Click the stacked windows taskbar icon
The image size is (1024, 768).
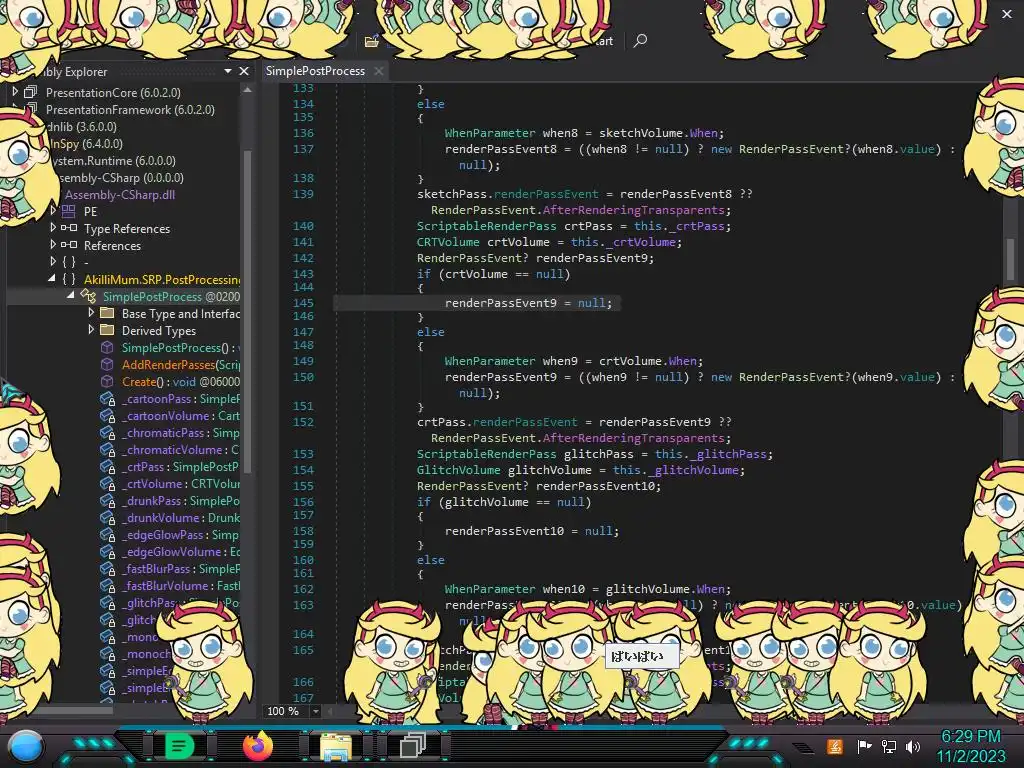pyautogui.click(x=413, y=746)
